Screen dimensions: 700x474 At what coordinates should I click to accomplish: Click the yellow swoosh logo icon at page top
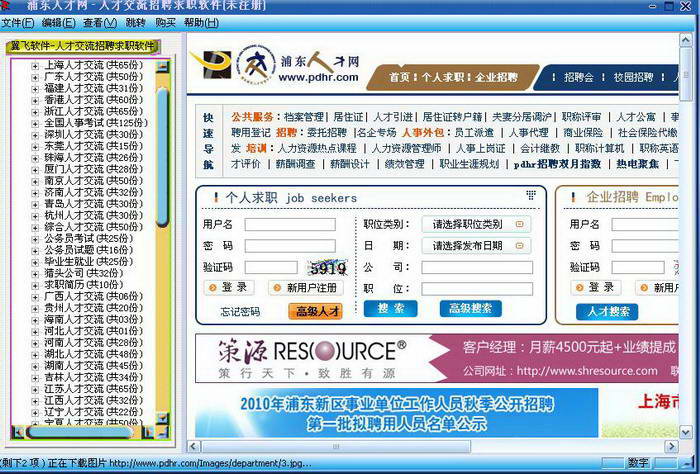pyautogui.click(x=211, y=65)
